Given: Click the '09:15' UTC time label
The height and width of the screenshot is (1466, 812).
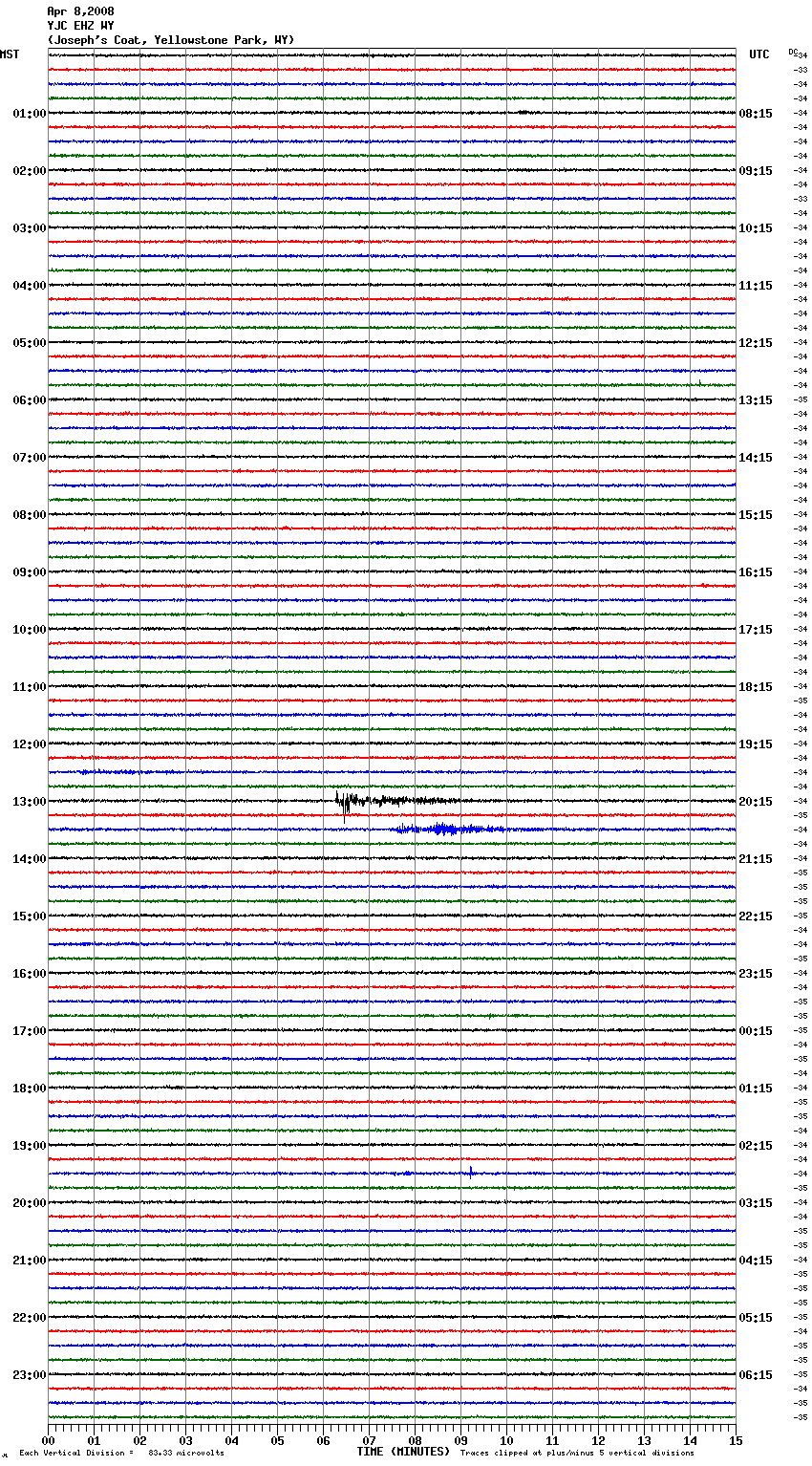Looking at the screenshot, I should (756, 171).
